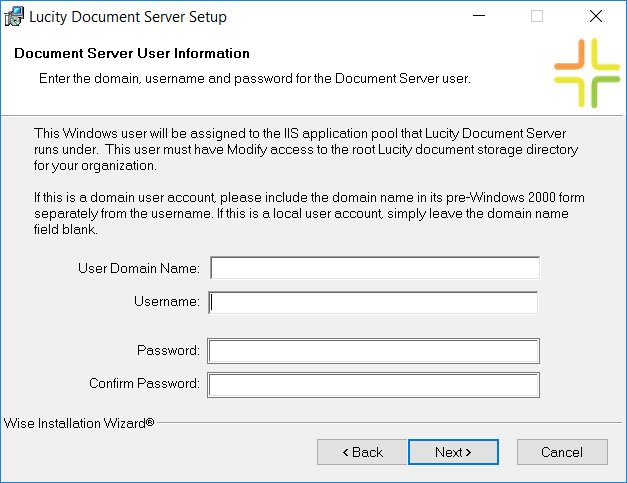Screen dimensions: 627x483
Task: Cancel the Lucity Document Server setup
Action: [562, 452]
